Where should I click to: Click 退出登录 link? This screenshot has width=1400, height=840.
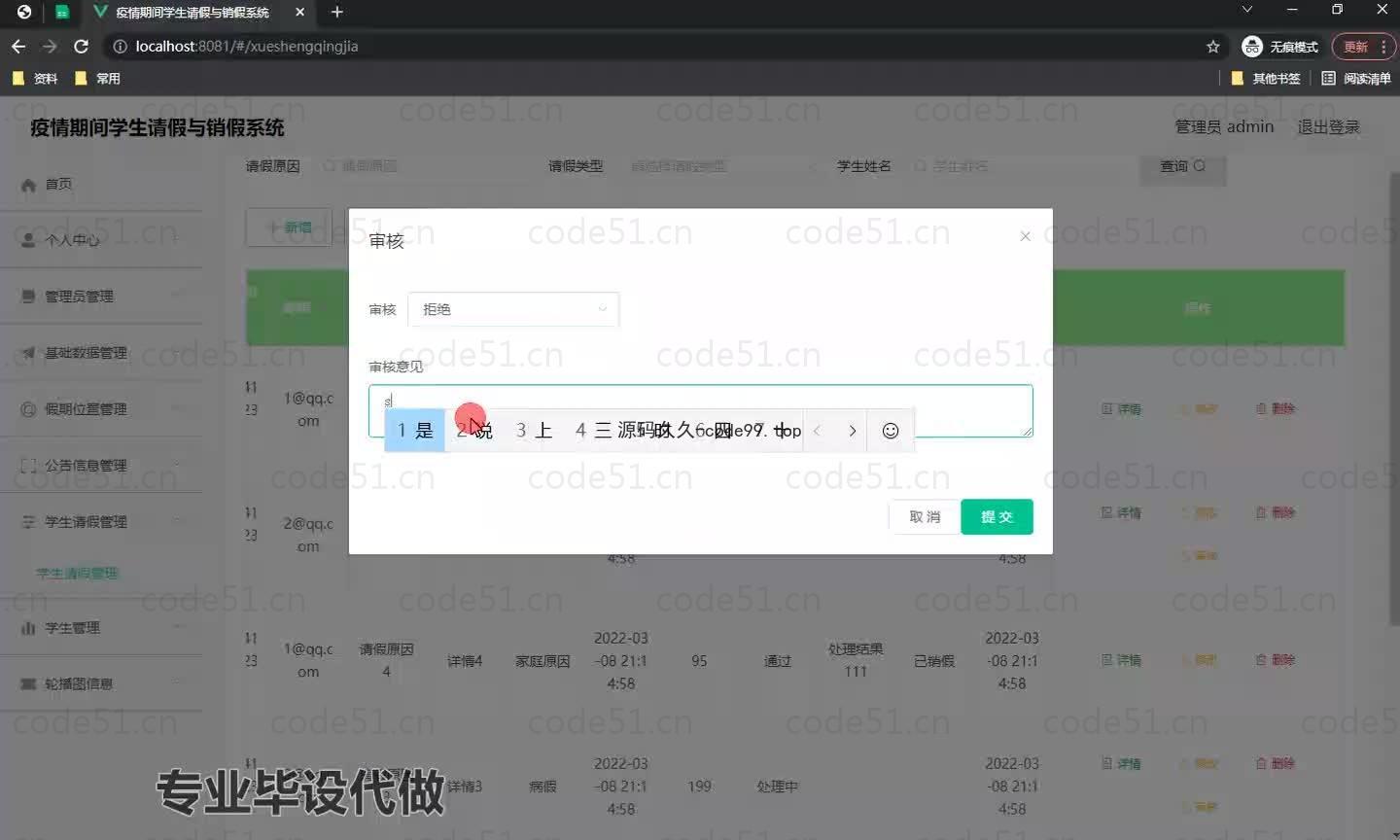pos(1328,127)
